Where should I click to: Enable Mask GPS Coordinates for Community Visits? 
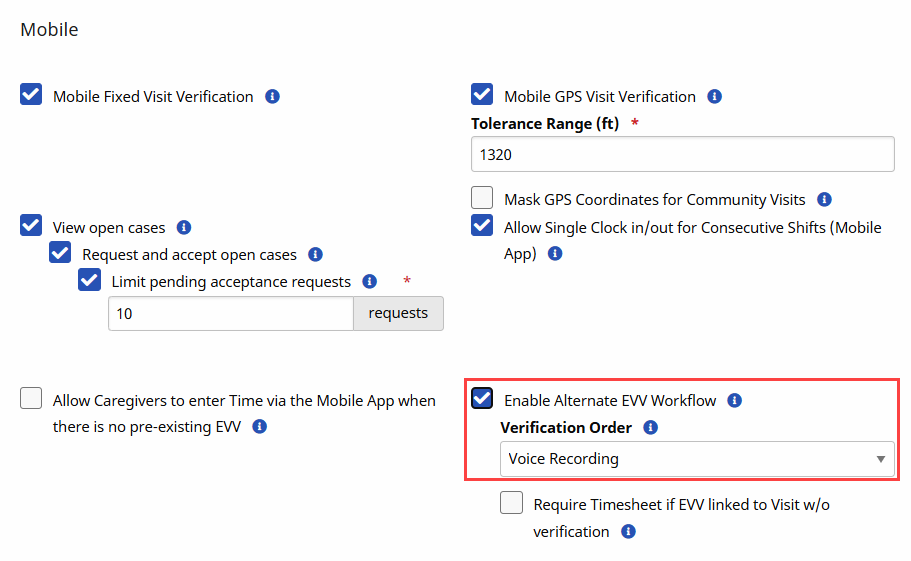click(x=482, y=198)
